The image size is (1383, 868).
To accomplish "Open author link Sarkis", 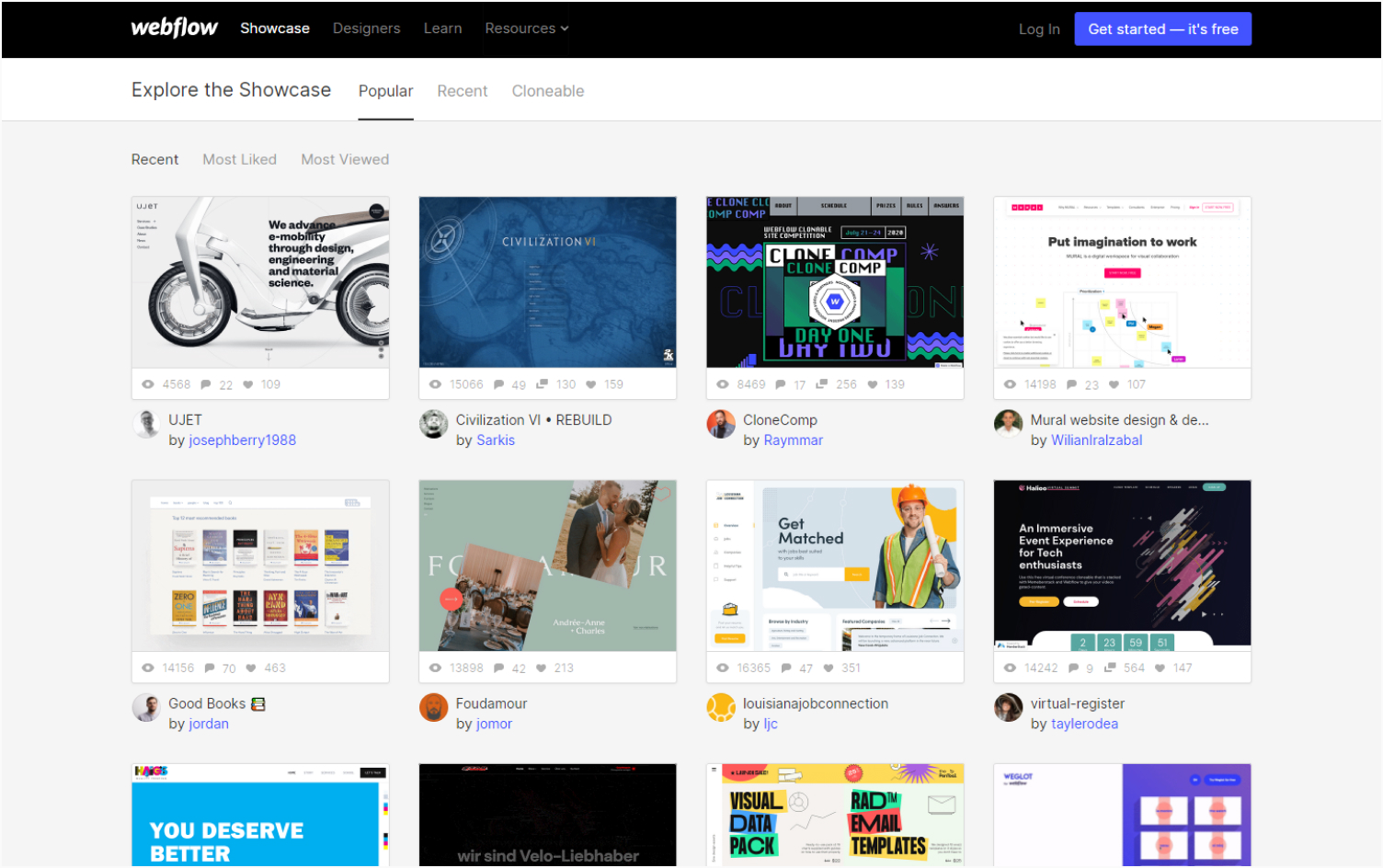I will [496, 440].
